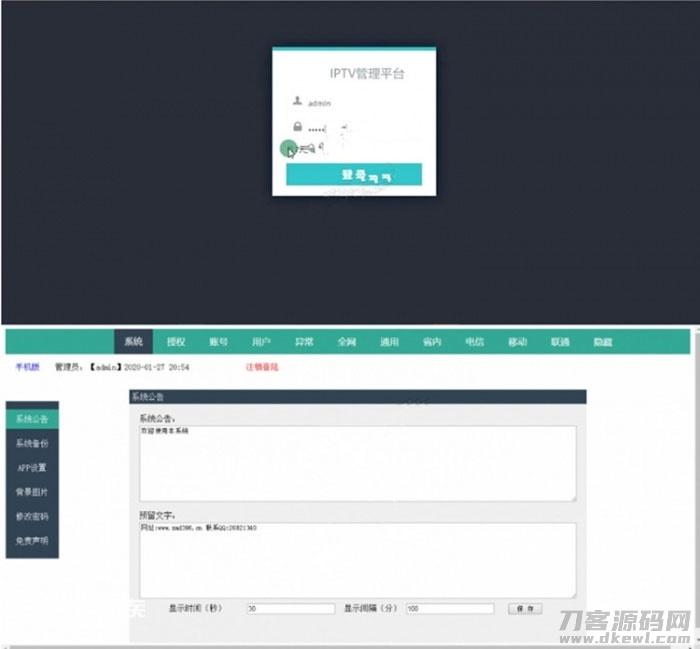The image size is (700, 649).
Task: Open 免责声明 in the left sidebar
Action: coord(32,541)
